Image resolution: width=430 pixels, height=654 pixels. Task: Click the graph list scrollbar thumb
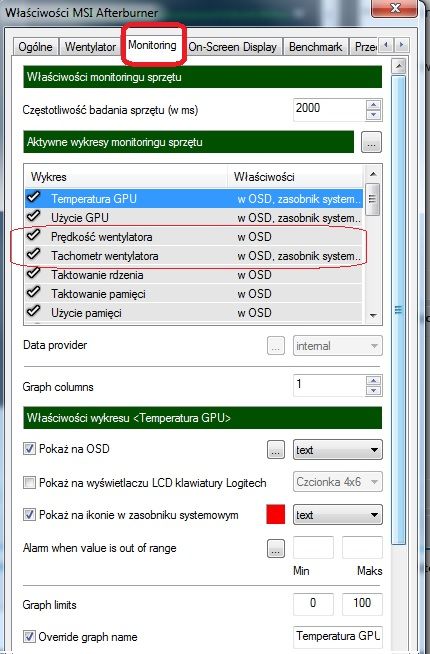coord(373,199)
